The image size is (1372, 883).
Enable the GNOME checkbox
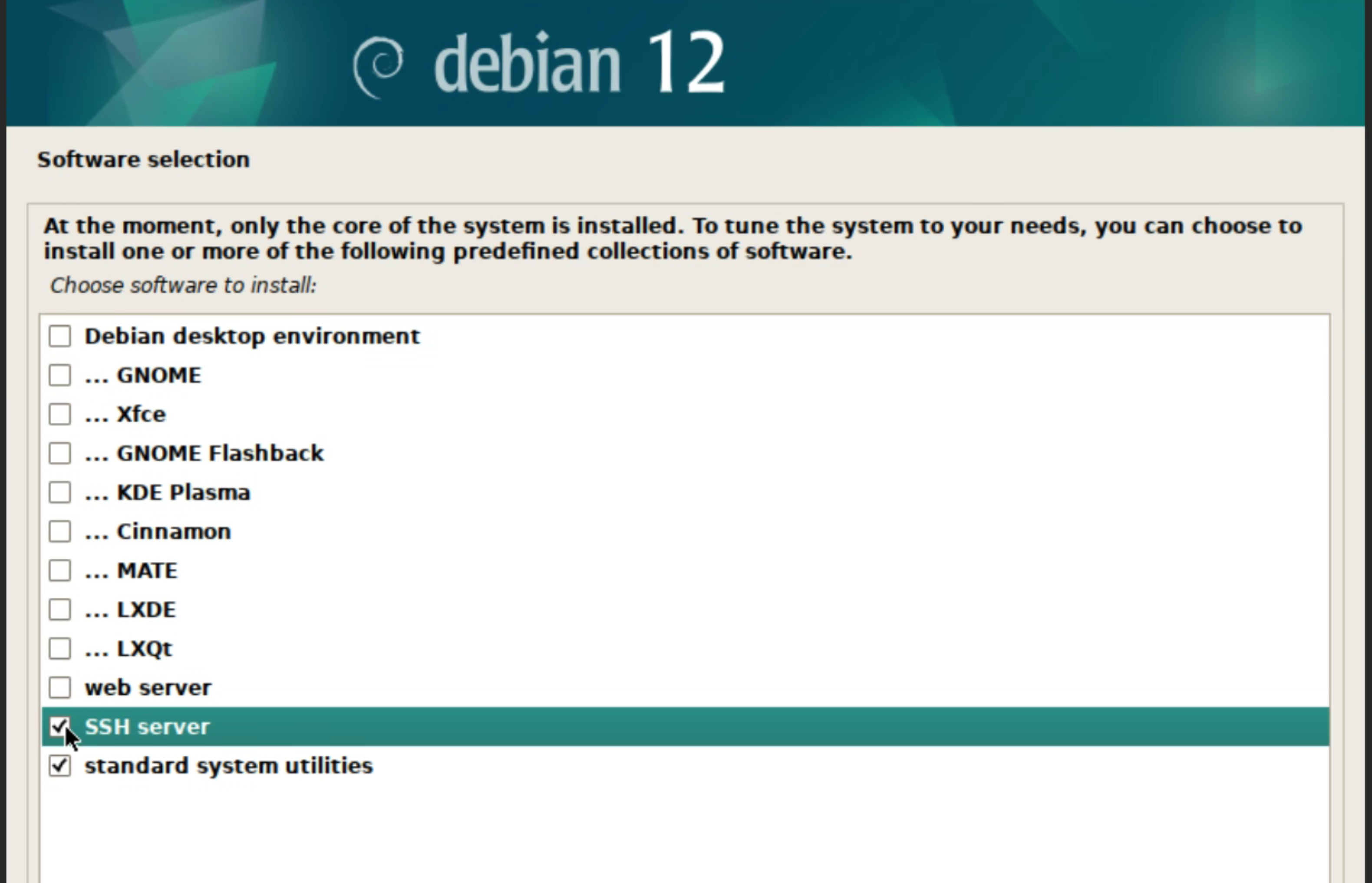click(x=59, y=375)
